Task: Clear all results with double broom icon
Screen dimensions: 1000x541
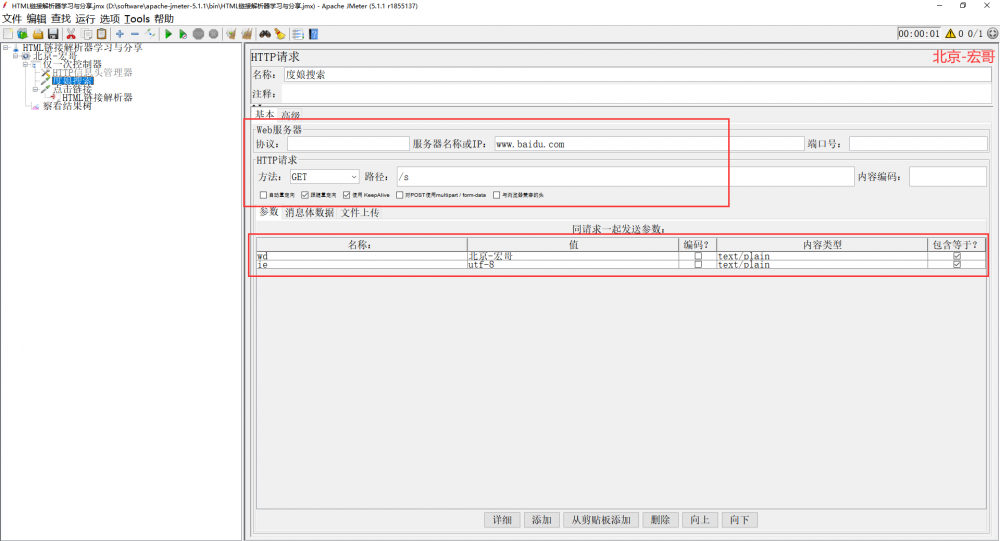Action: pyautogui.click(x=246, y=34)
